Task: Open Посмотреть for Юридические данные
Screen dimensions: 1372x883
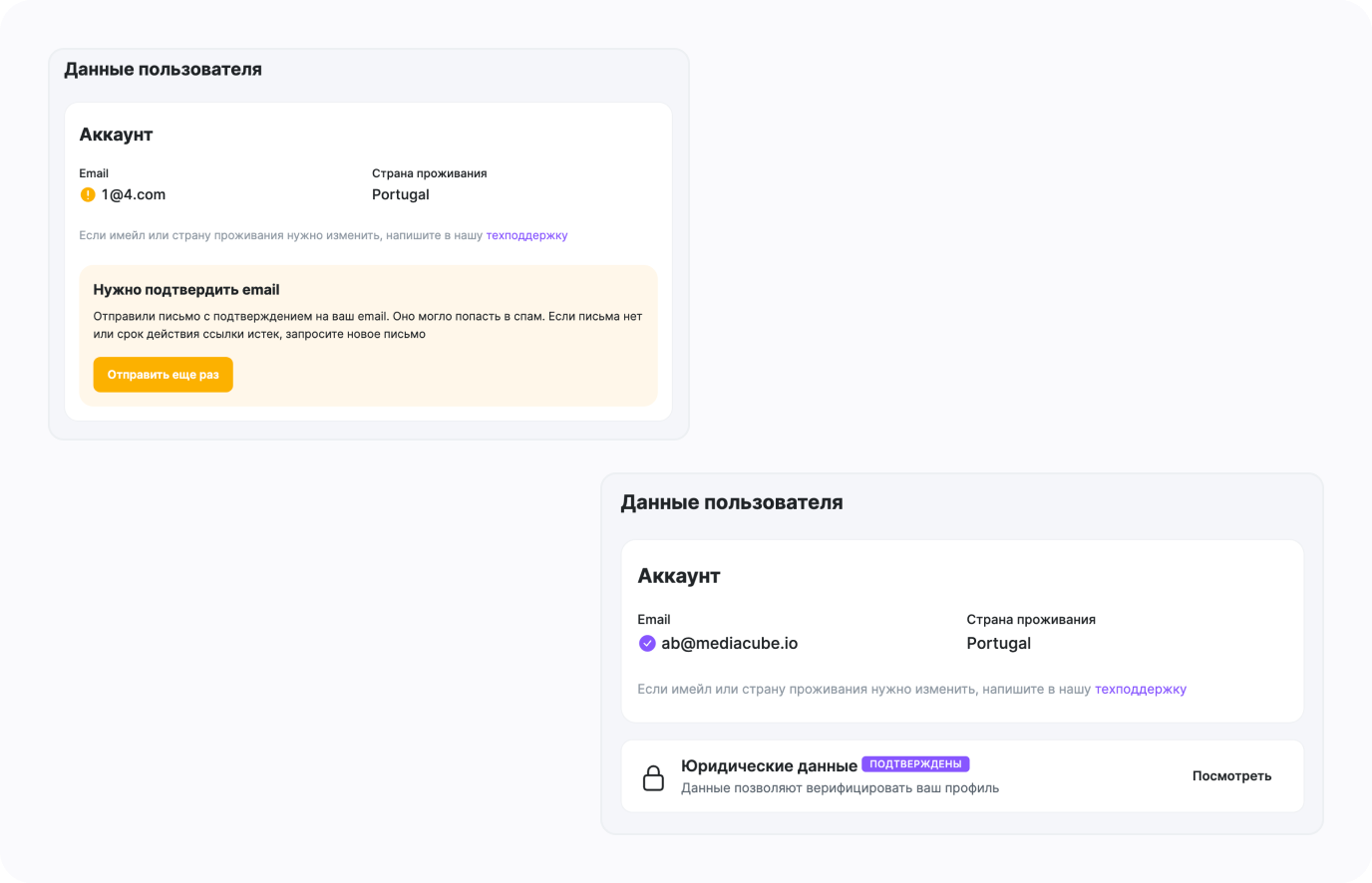Action: [x=1231, y=776]
